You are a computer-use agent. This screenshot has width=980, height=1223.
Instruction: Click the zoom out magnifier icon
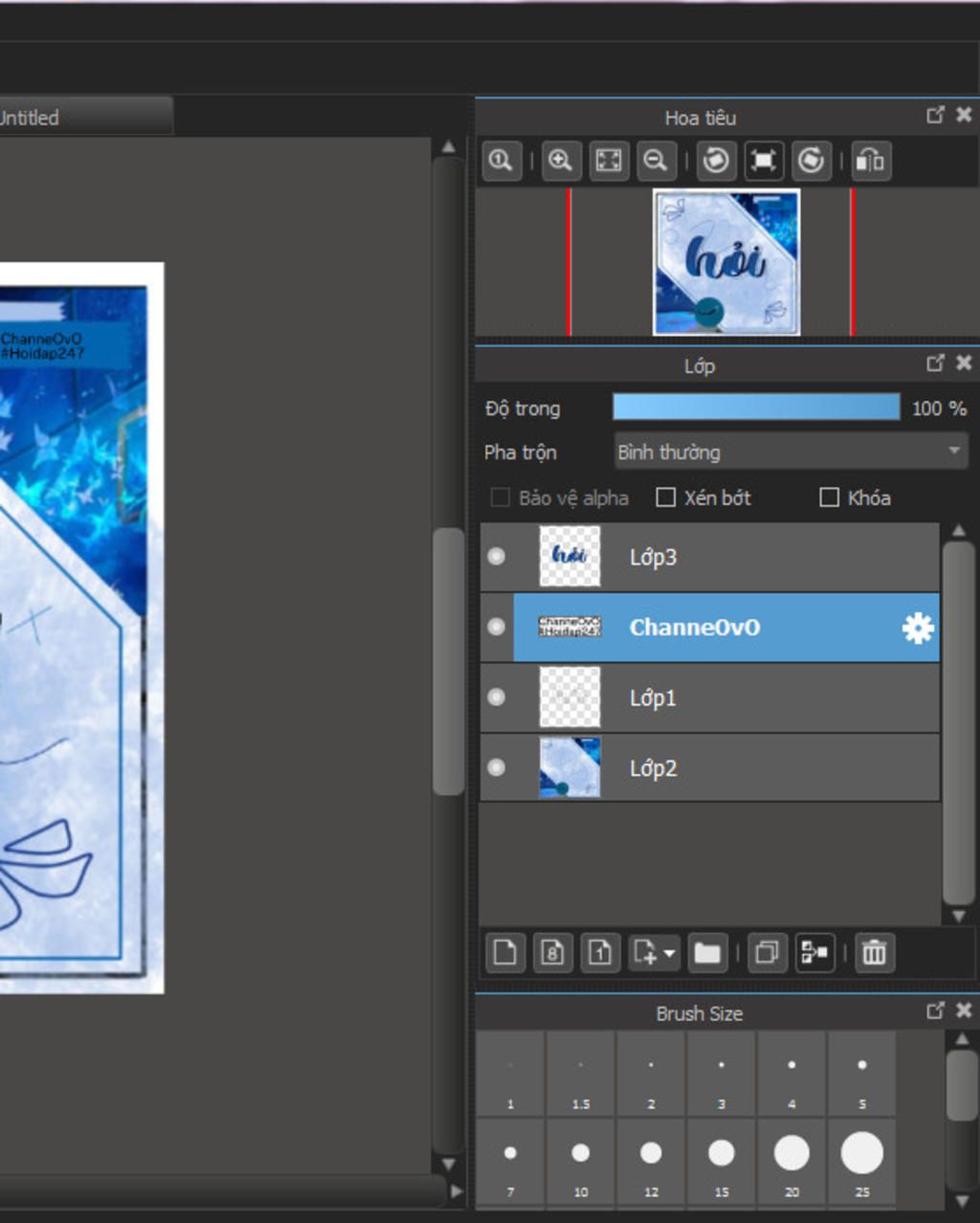point(656,161)
